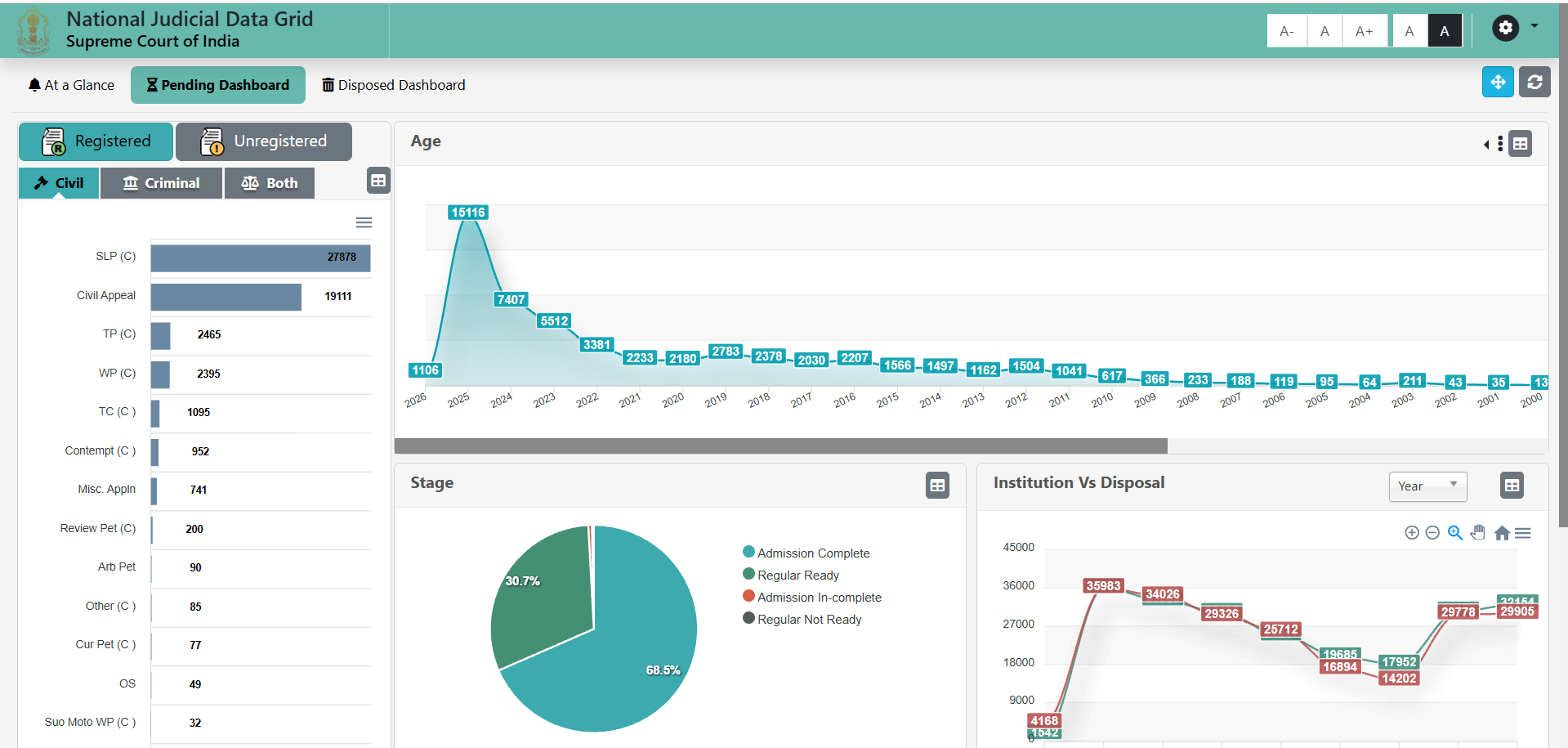Click the zoom in plus icon
Viewport: 1568px width, 748px height.
click(x=1411, y=533)
